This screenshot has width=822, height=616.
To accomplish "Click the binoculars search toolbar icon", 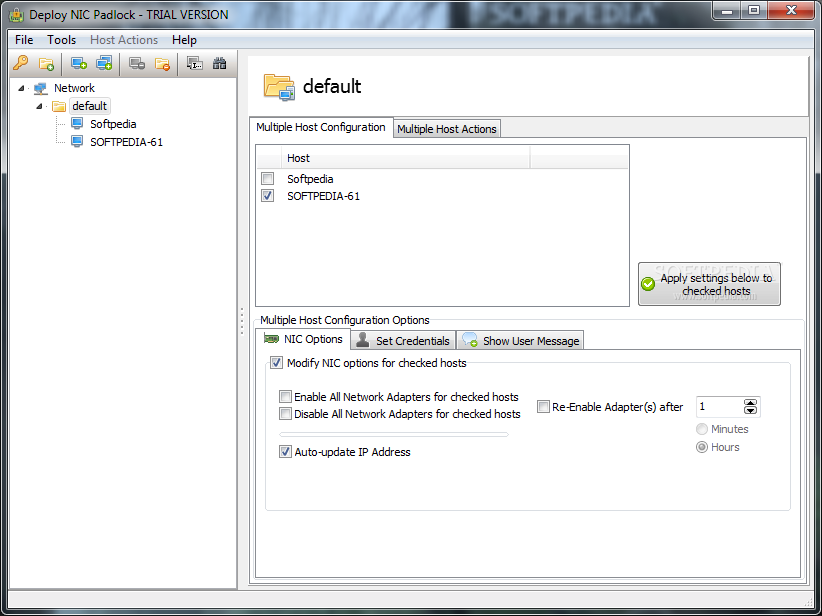I will click(220, 64).
